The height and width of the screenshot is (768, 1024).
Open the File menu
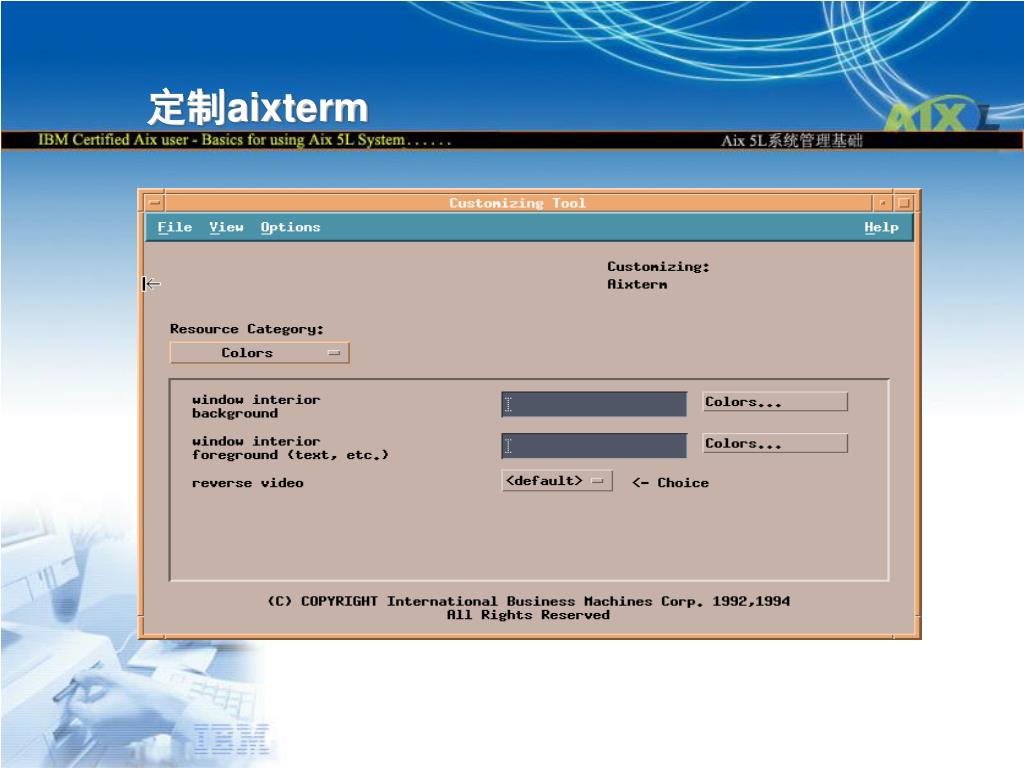(x=174, y=227)
